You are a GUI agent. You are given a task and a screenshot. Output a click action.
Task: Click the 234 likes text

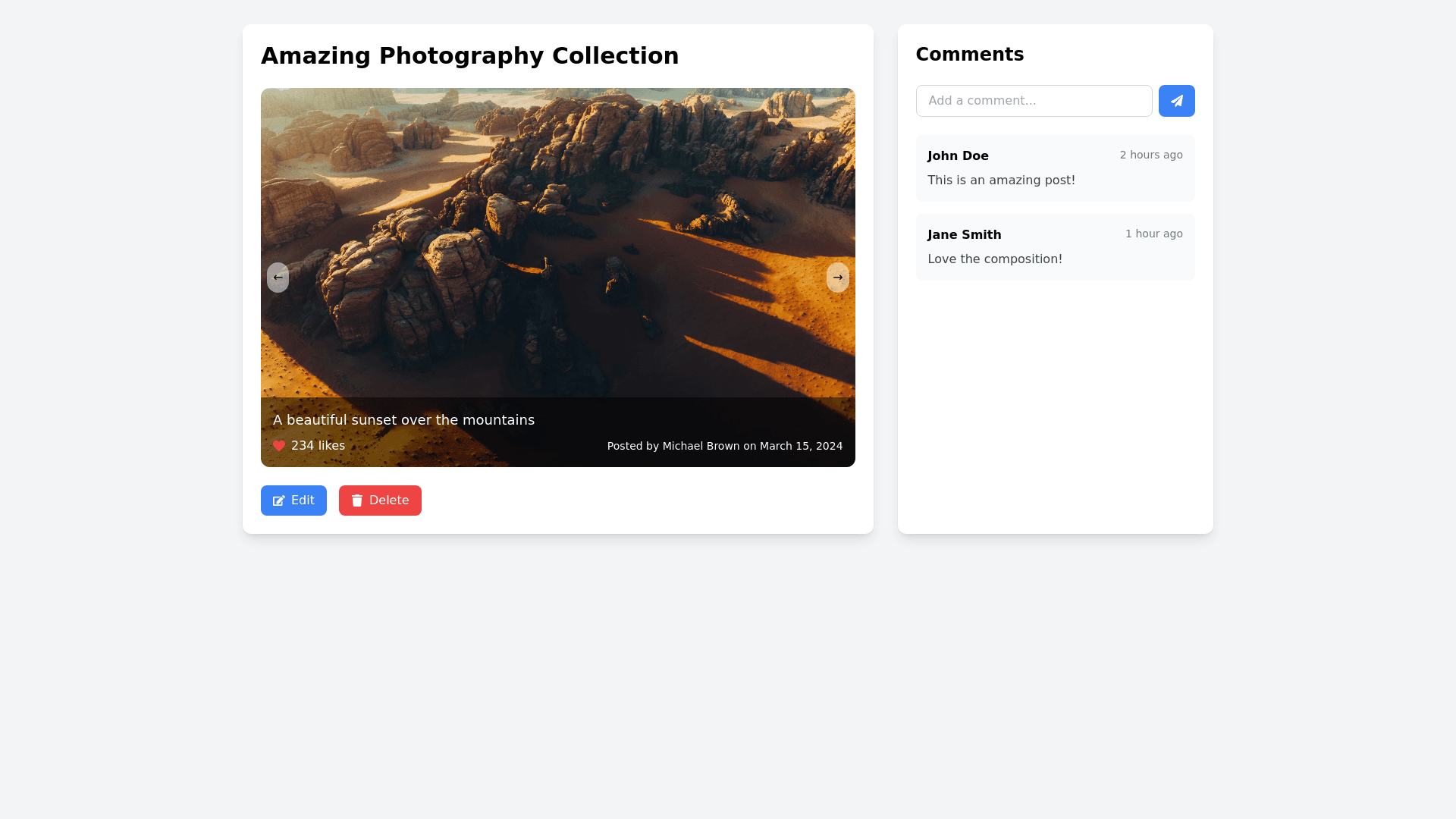(318, 446)
